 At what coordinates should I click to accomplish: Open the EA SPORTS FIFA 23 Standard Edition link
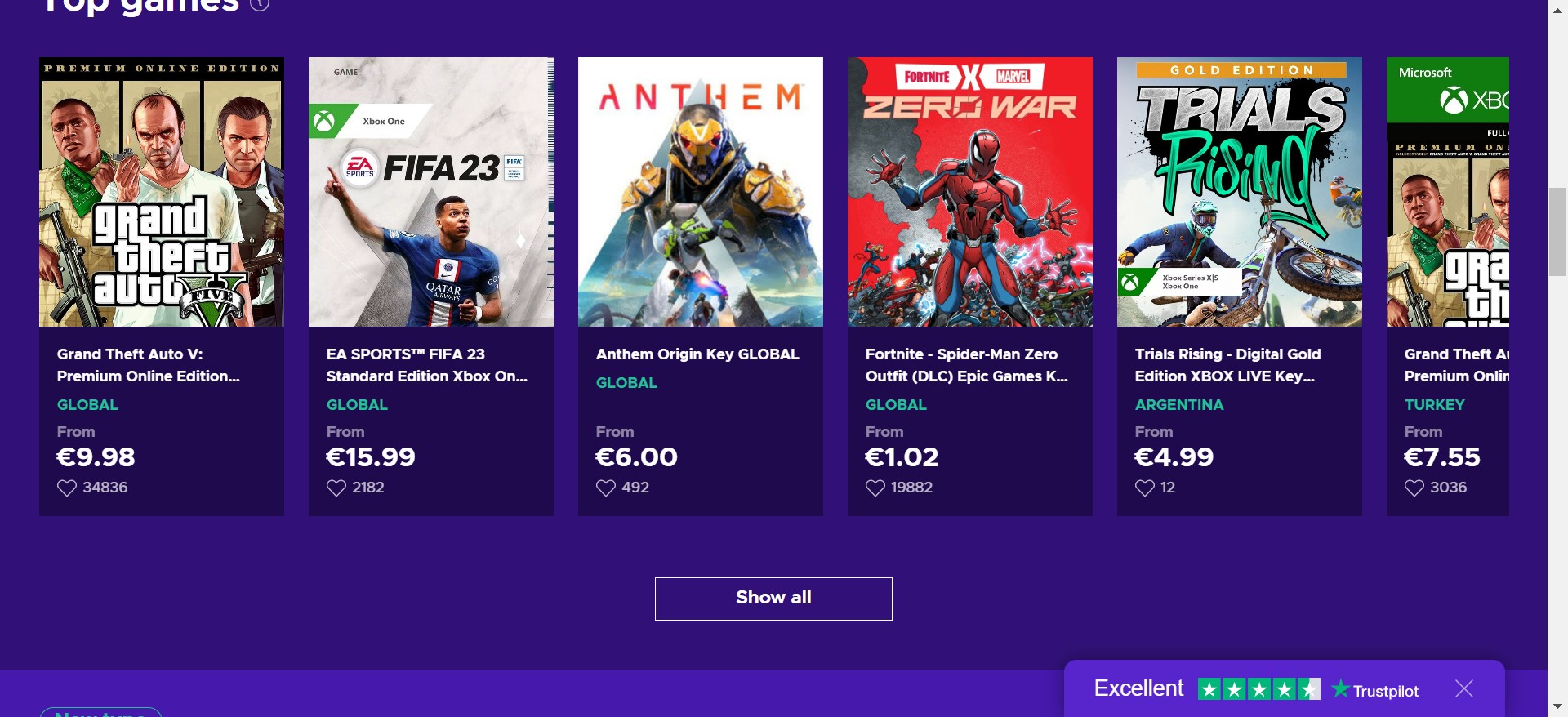click(426, 365)
